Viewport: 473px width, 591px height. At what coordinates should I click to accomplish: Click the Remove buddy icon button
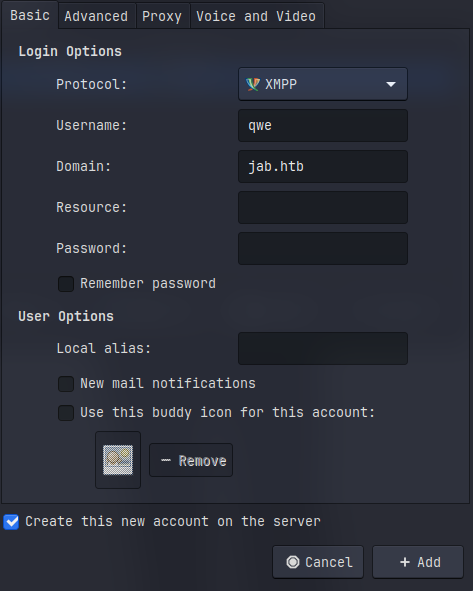[191, 460]
